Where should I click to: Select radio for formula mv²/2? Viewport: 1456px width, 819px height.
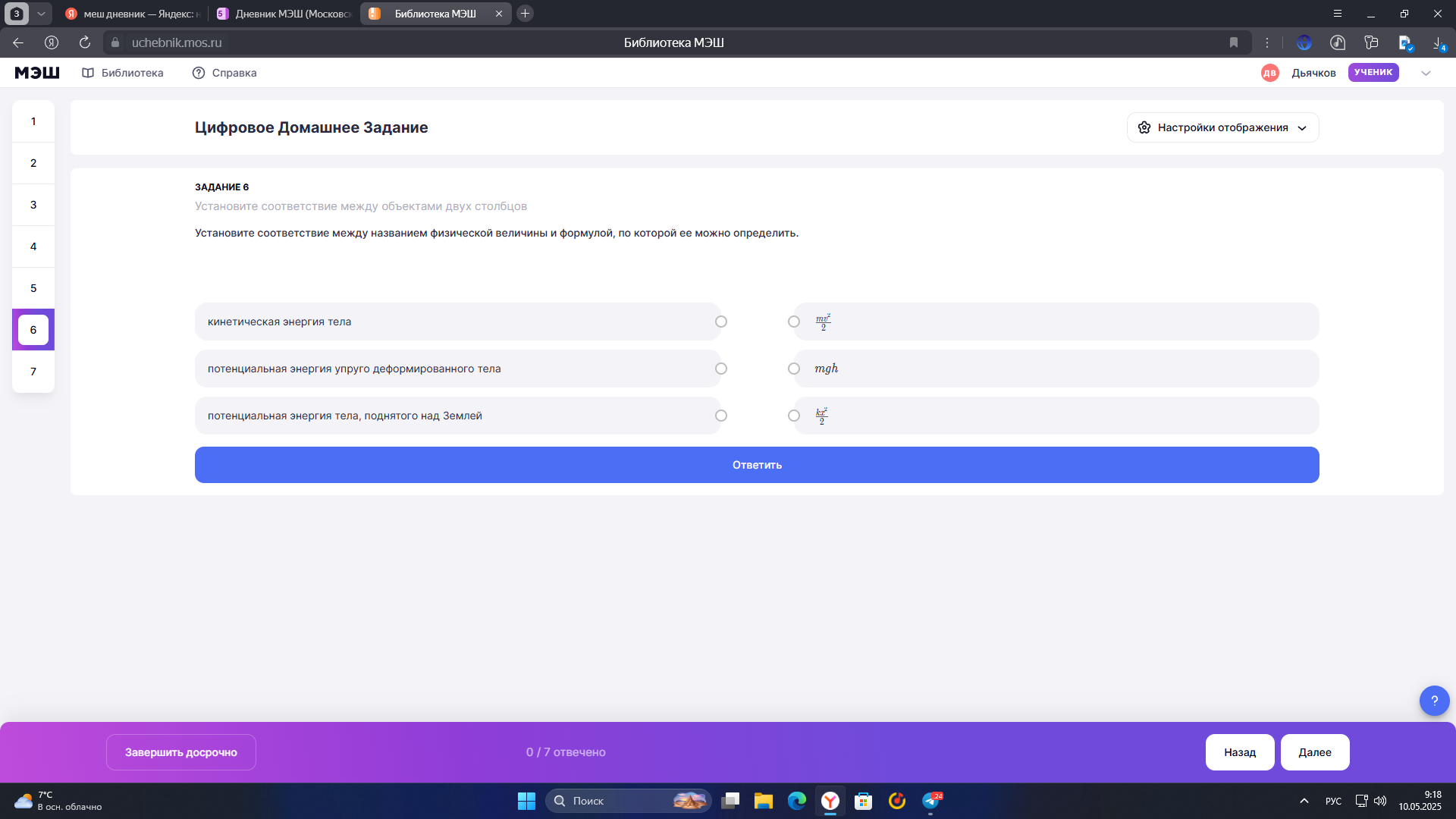tap(794, 322)
